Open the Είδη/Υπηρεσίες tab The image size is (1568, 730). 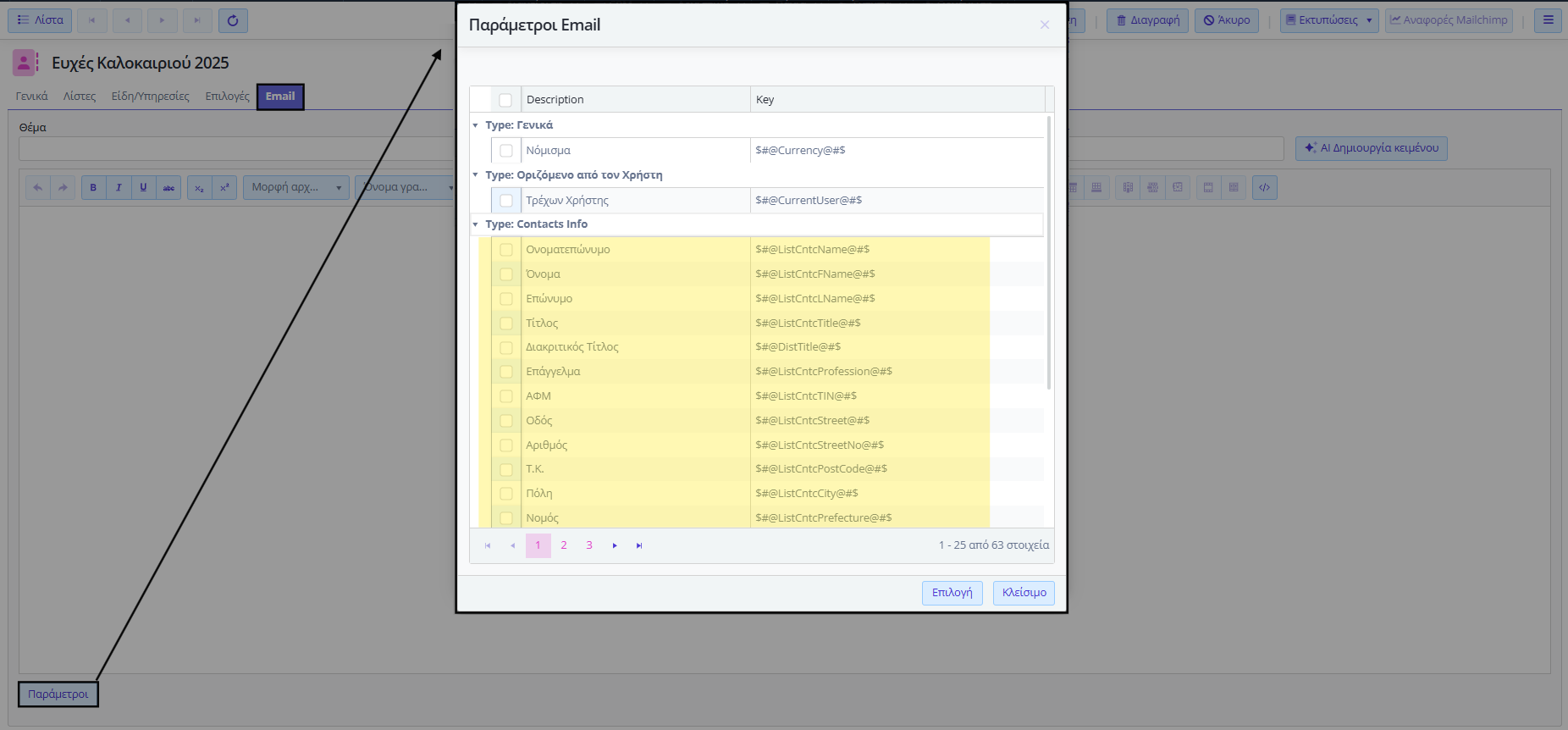(x=151, y=97)
